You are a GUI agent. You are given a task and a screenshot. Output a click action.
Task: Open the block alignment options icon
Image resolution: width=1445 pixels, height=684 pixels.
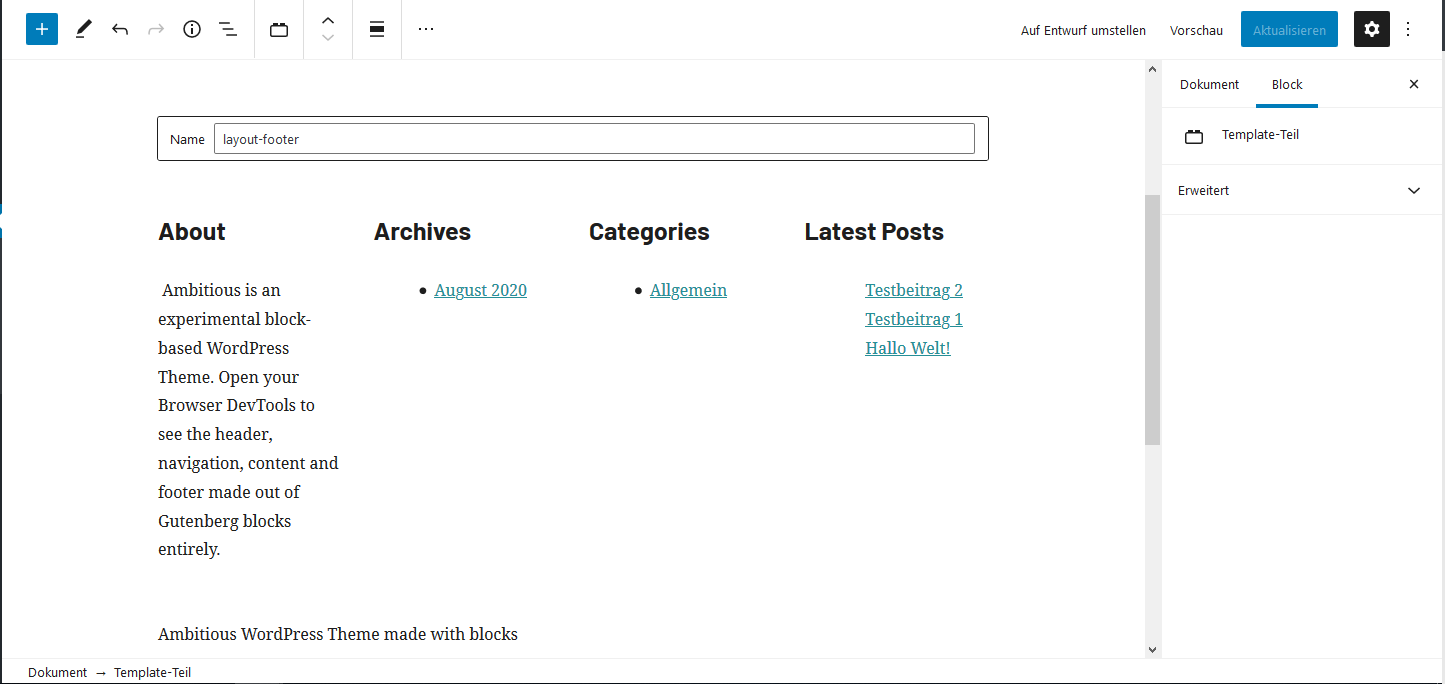click(377, 30)
